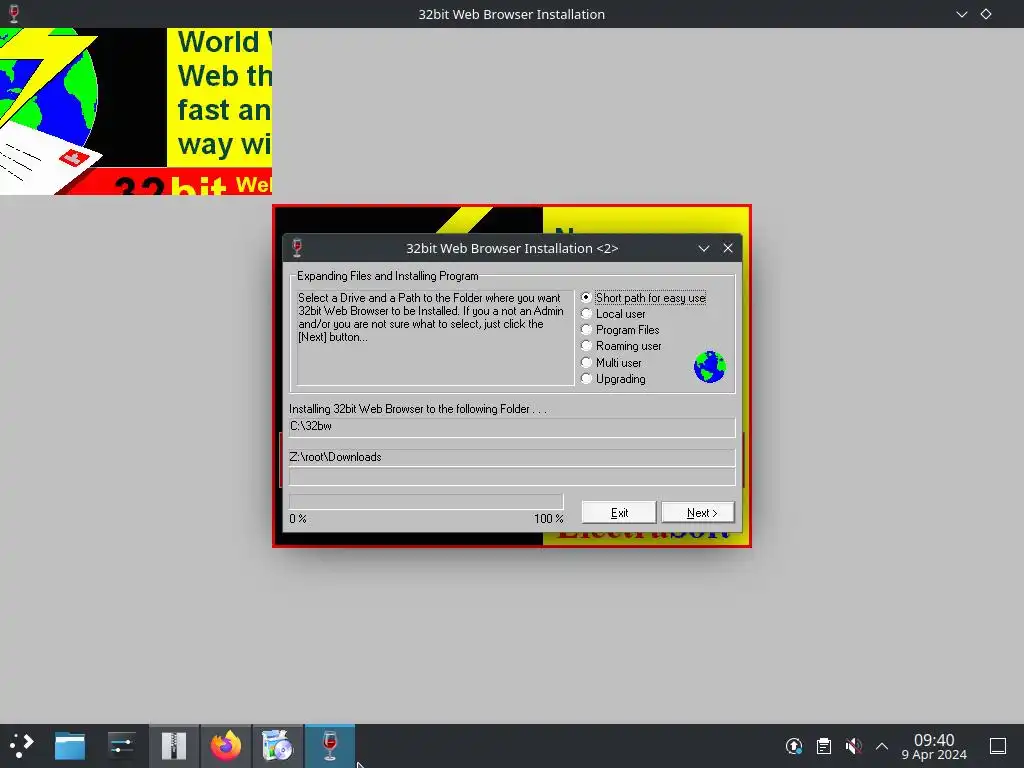Viewport: 1024px width, 768px height.
Task: Restore the main installation window with diamond button
Action: click(986, 14)
